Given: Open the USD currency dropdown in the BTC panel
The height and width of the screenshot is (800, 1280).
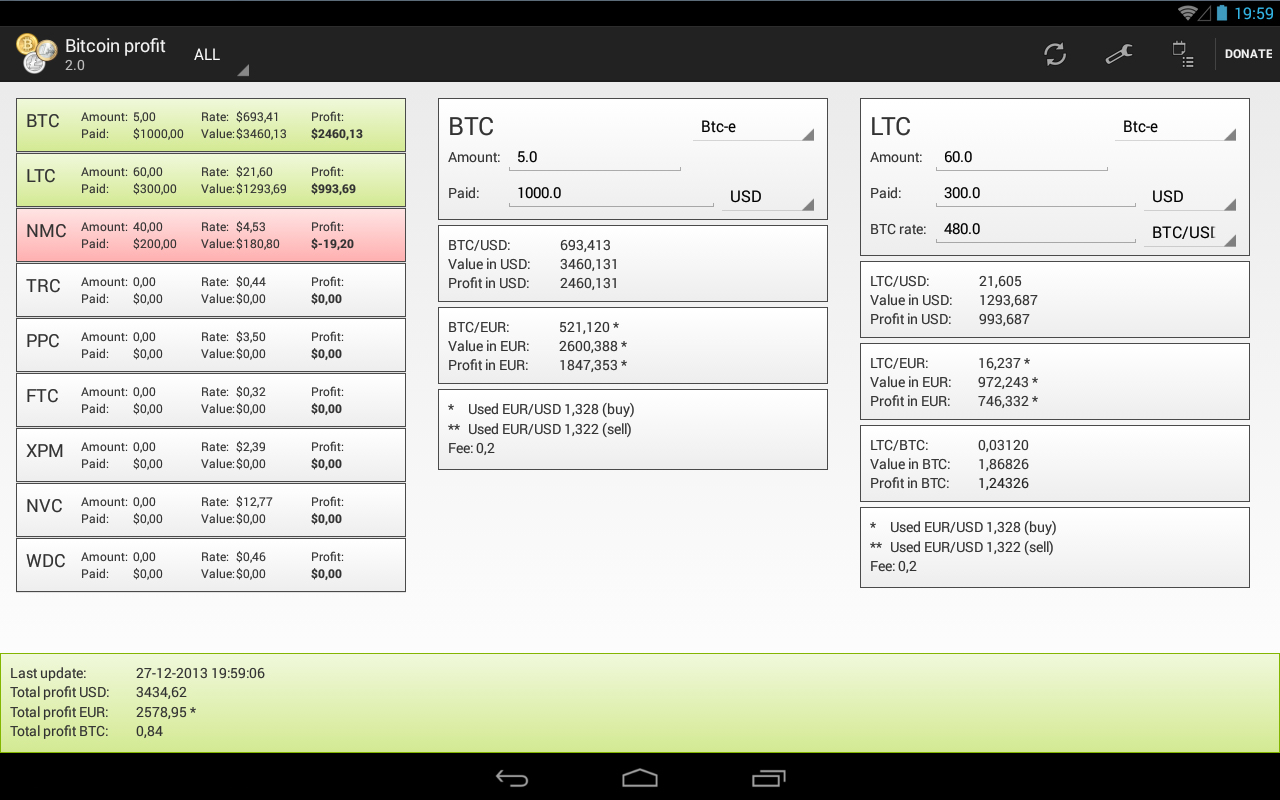Looking at the screenshot, I should pyautogui.click(x=767, y=196).
